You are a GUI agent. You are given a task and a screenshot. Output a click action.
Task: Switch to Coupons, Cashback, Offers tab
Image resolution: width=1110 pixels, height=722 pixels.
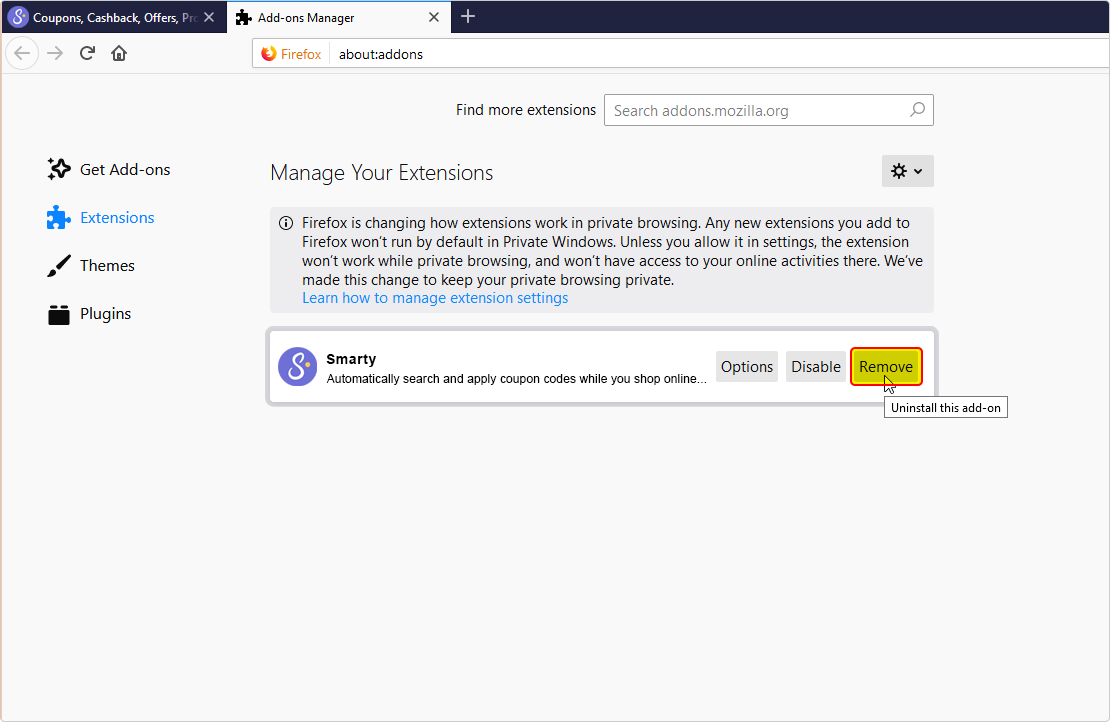(x=105, y=17)
